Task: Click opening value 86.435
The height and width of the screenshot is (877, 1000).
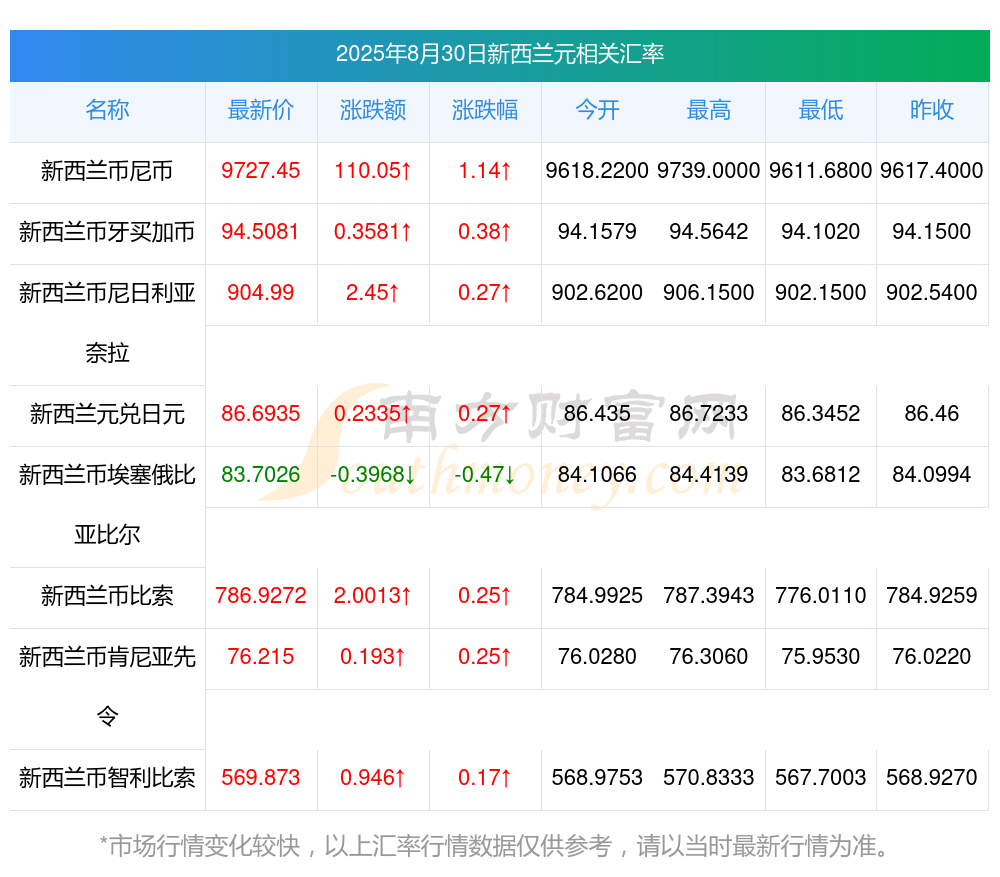Action: pyautogui.click(x=597, y=413)
